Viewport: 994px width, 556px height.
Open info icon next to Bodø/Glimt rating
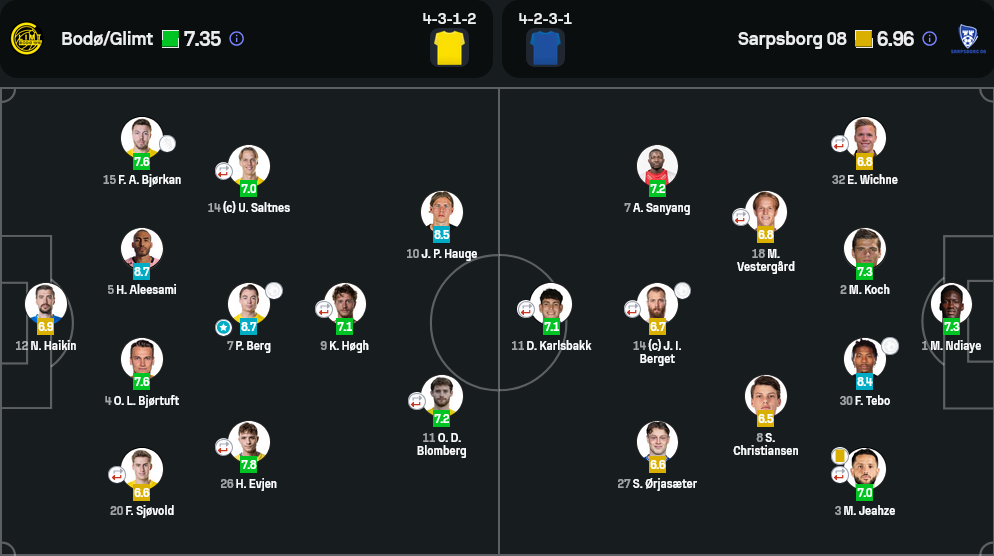[x=237, y=39]
